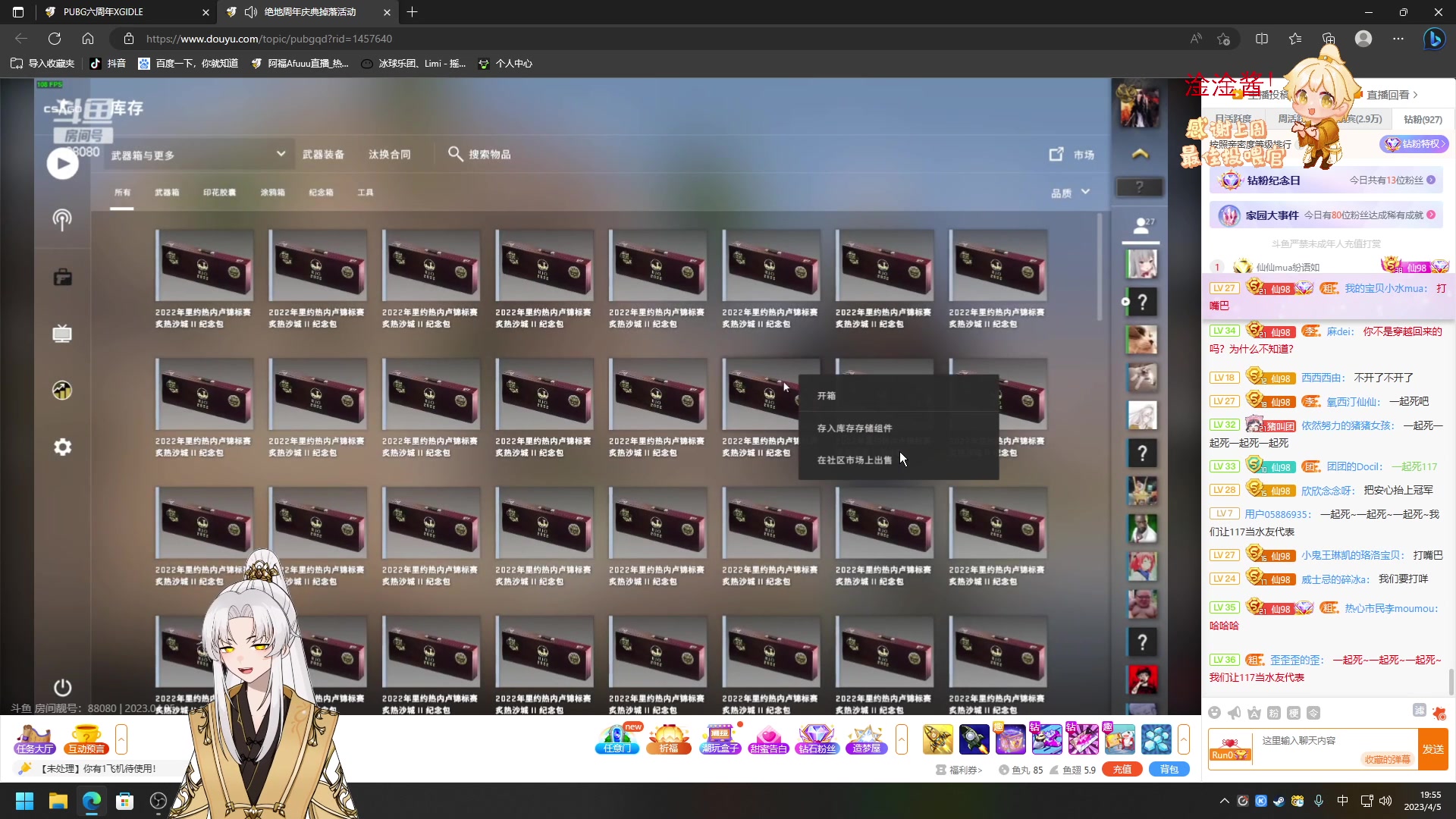Image resolution: width=1456 pixels, height=819 pixels.
Task: Open the 钻粉纪念日 banner
Action: click(1326, 180)
